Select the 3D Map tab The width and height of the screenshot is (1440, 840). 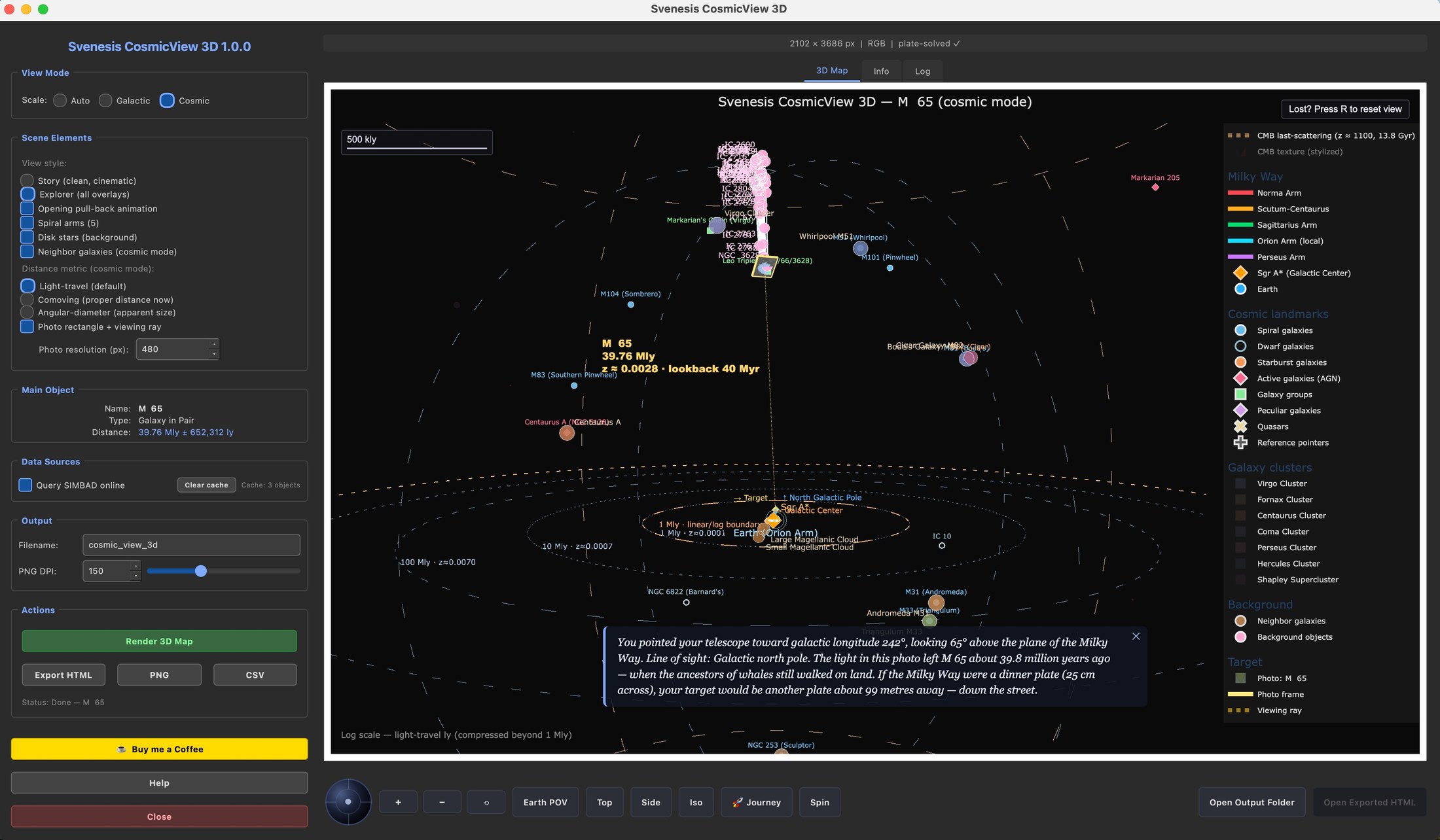point(831,71)
